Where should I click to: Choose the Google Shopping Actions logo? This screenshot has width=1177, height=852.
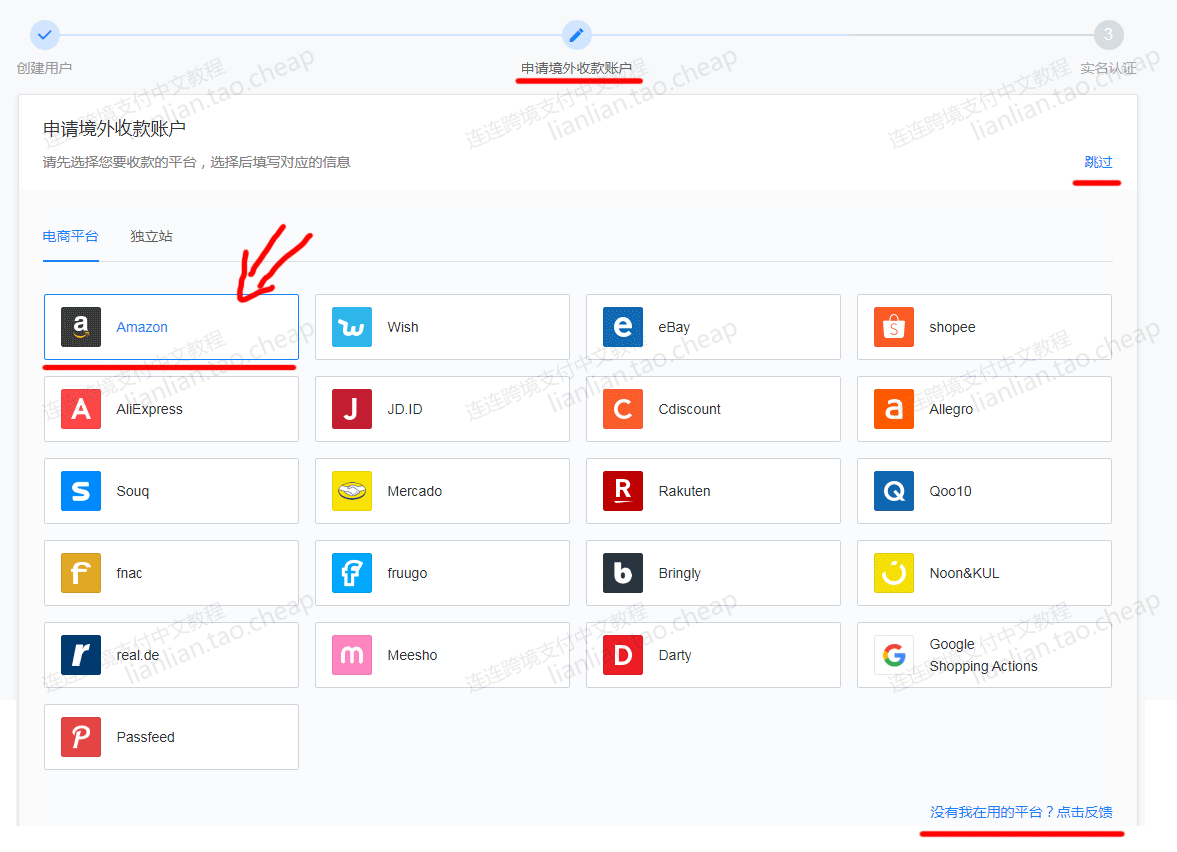894,655
